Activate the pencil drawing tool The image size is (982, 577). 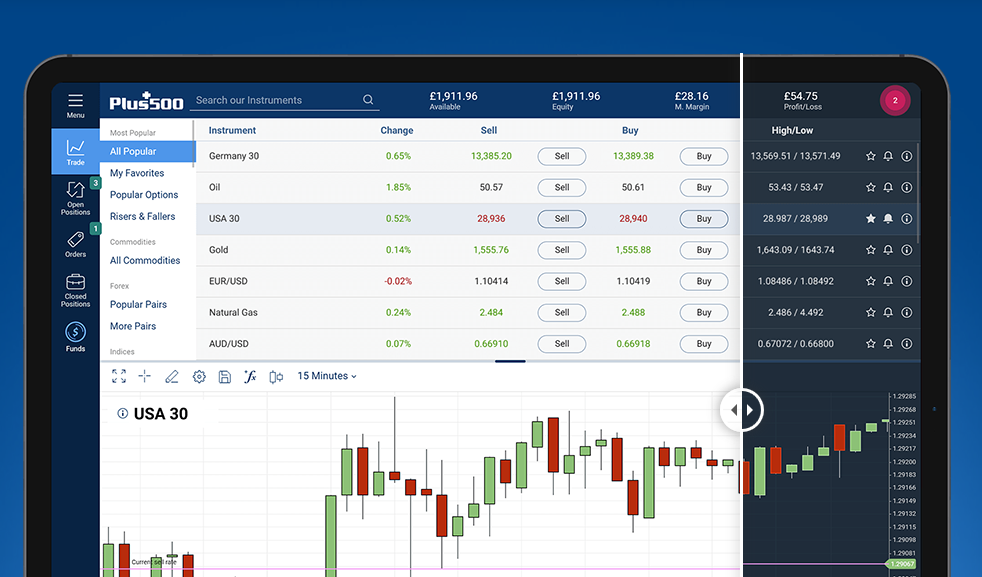pos(171,376)
